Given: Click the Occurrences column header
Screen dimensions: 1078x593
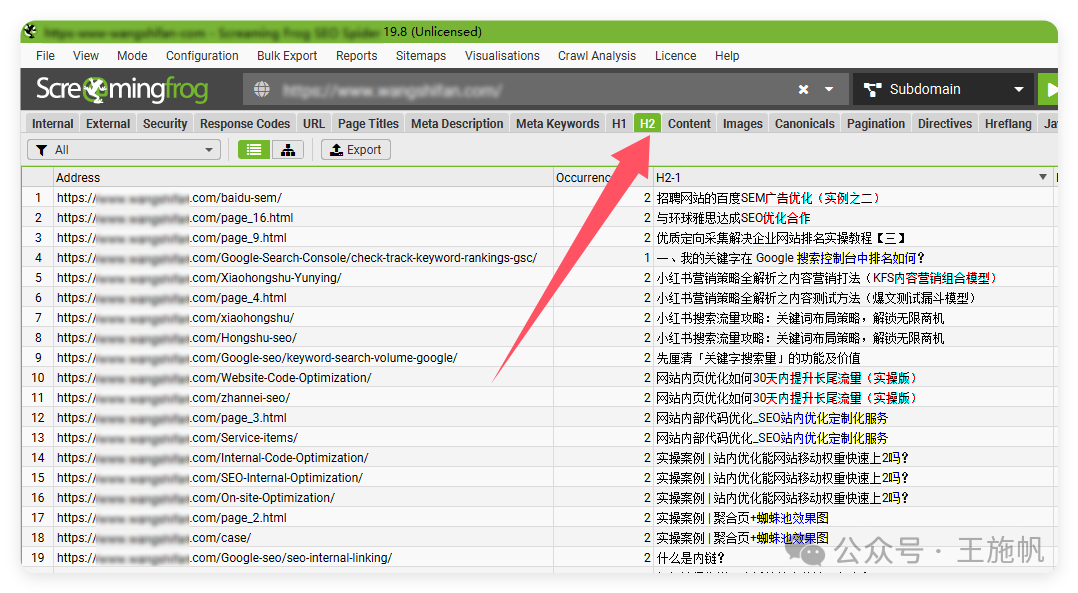Looking at the screenshot, I should [603, 177].
